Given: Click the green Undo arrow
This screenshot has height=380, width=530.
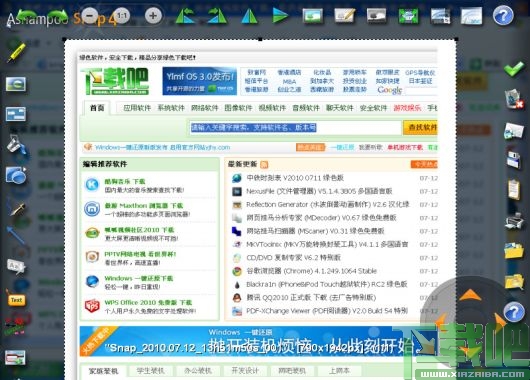Looking at the screenshot, I should coord(27,16).
